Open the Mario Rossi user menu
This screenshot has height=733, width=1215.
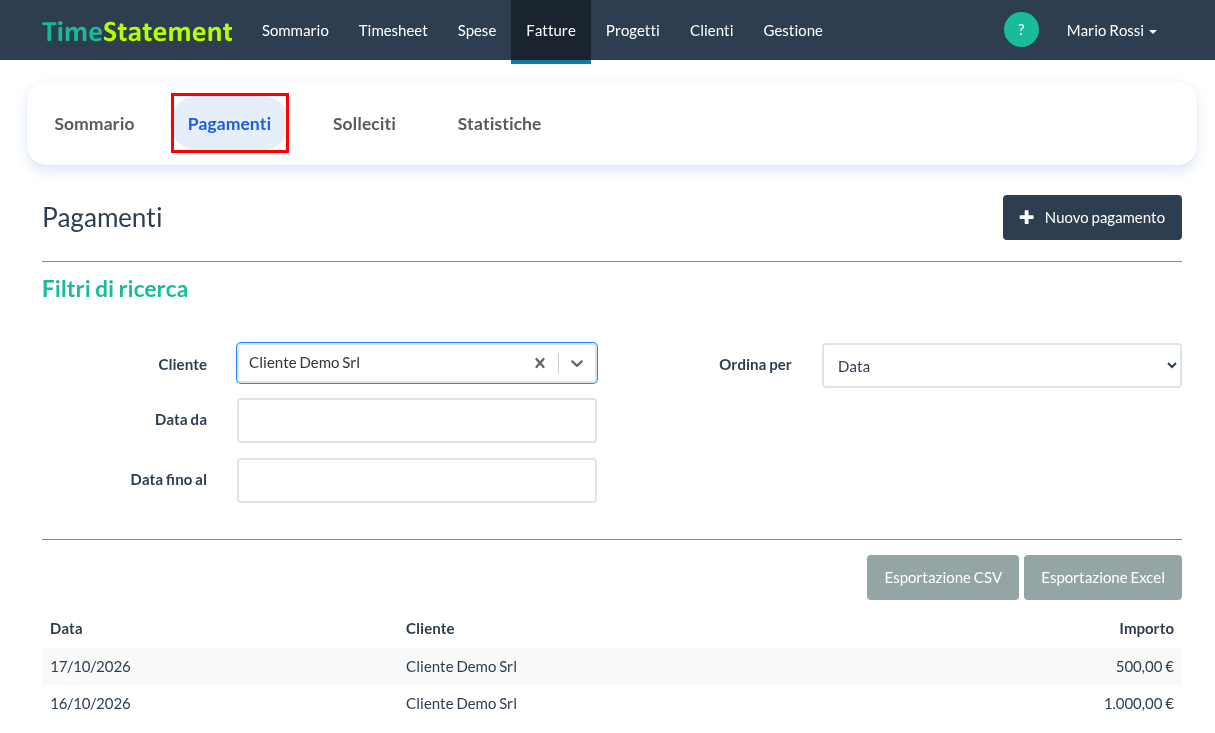pyautogui.click(x=1111, y=30)
